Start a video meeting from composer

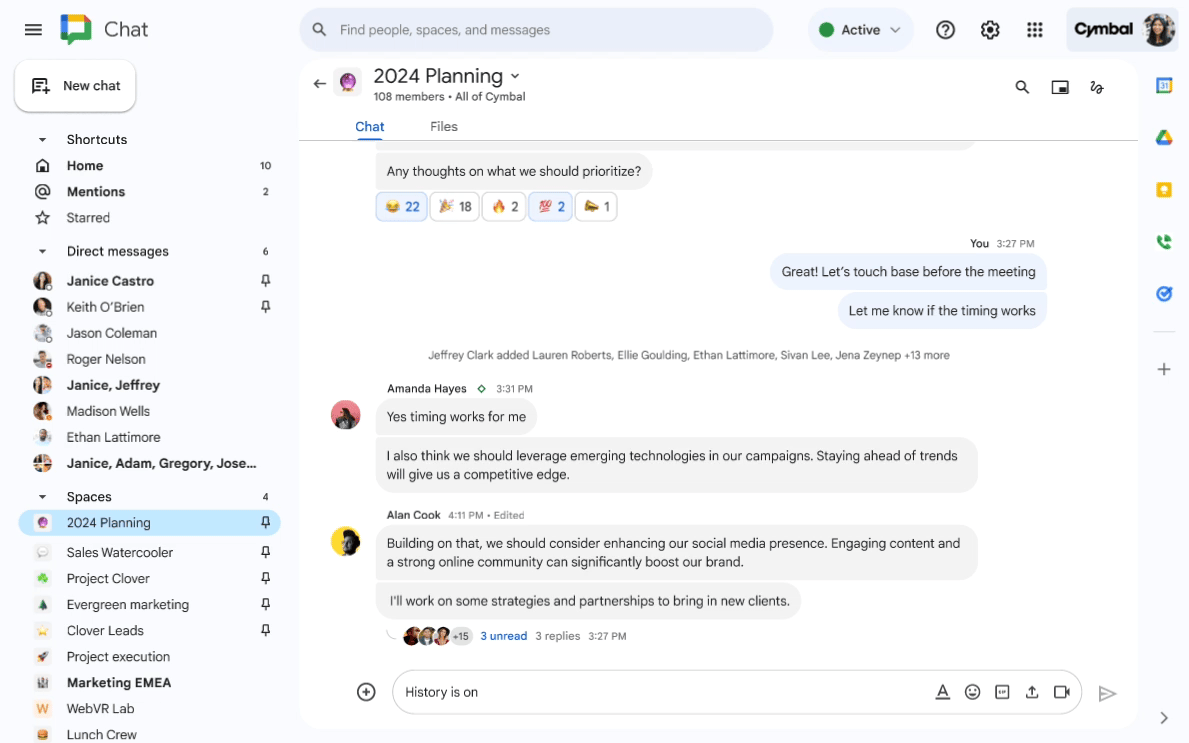(x=1061, y=692)
